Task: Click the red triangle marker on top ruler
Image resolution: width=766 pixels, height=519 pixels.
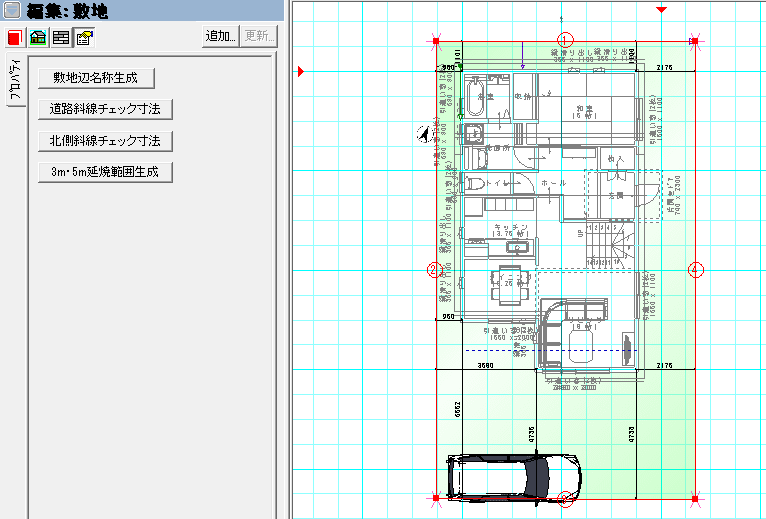Action: pos(660,10)
